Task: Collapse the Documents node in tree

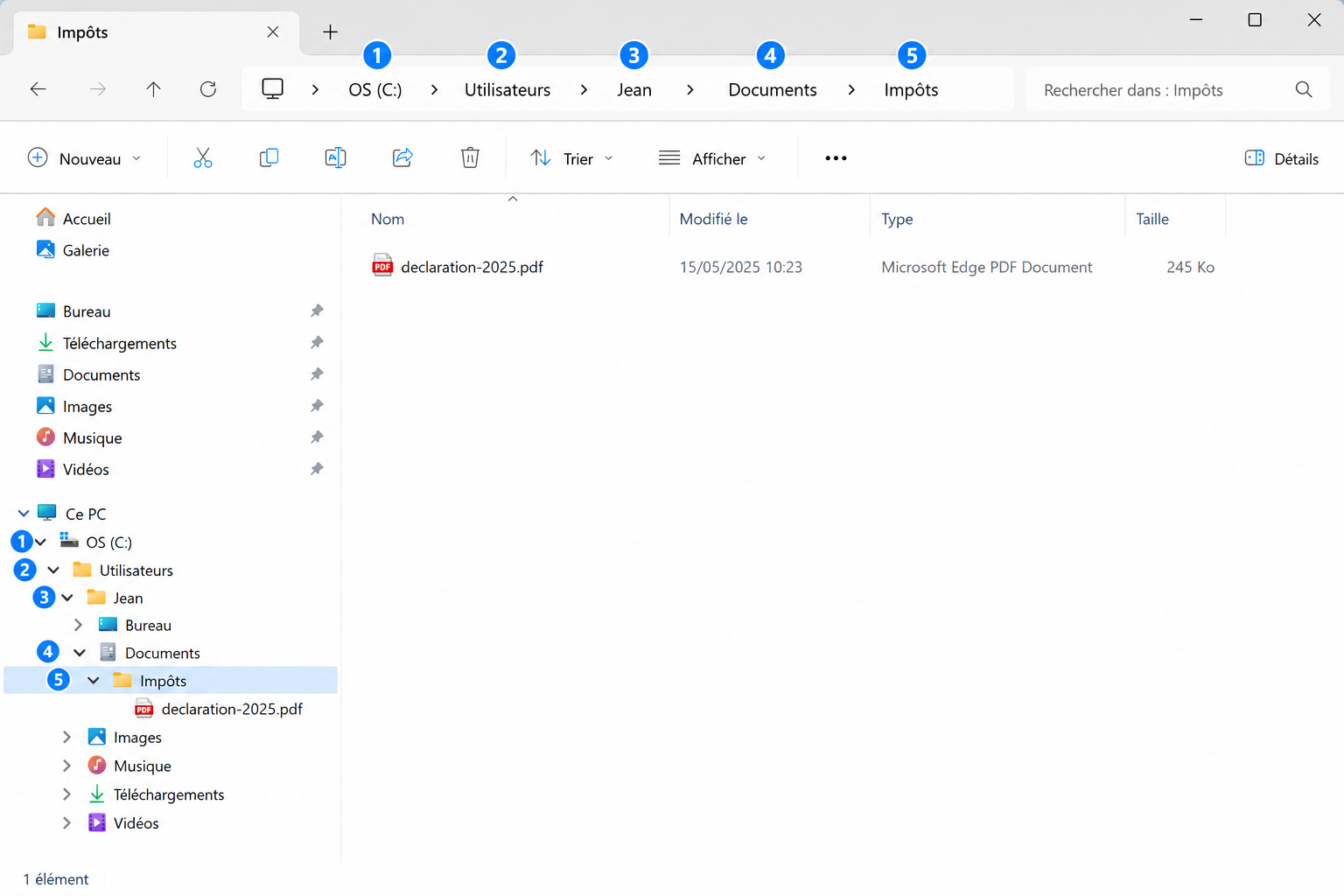Action: (x=80, y=654)
